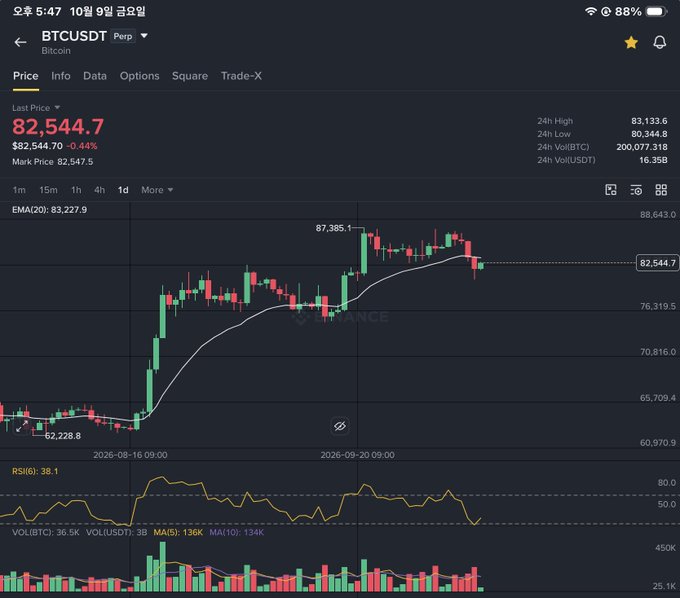Select the 1h chart interval
Viewport: 680px width, 598px height.
[76, 190]
